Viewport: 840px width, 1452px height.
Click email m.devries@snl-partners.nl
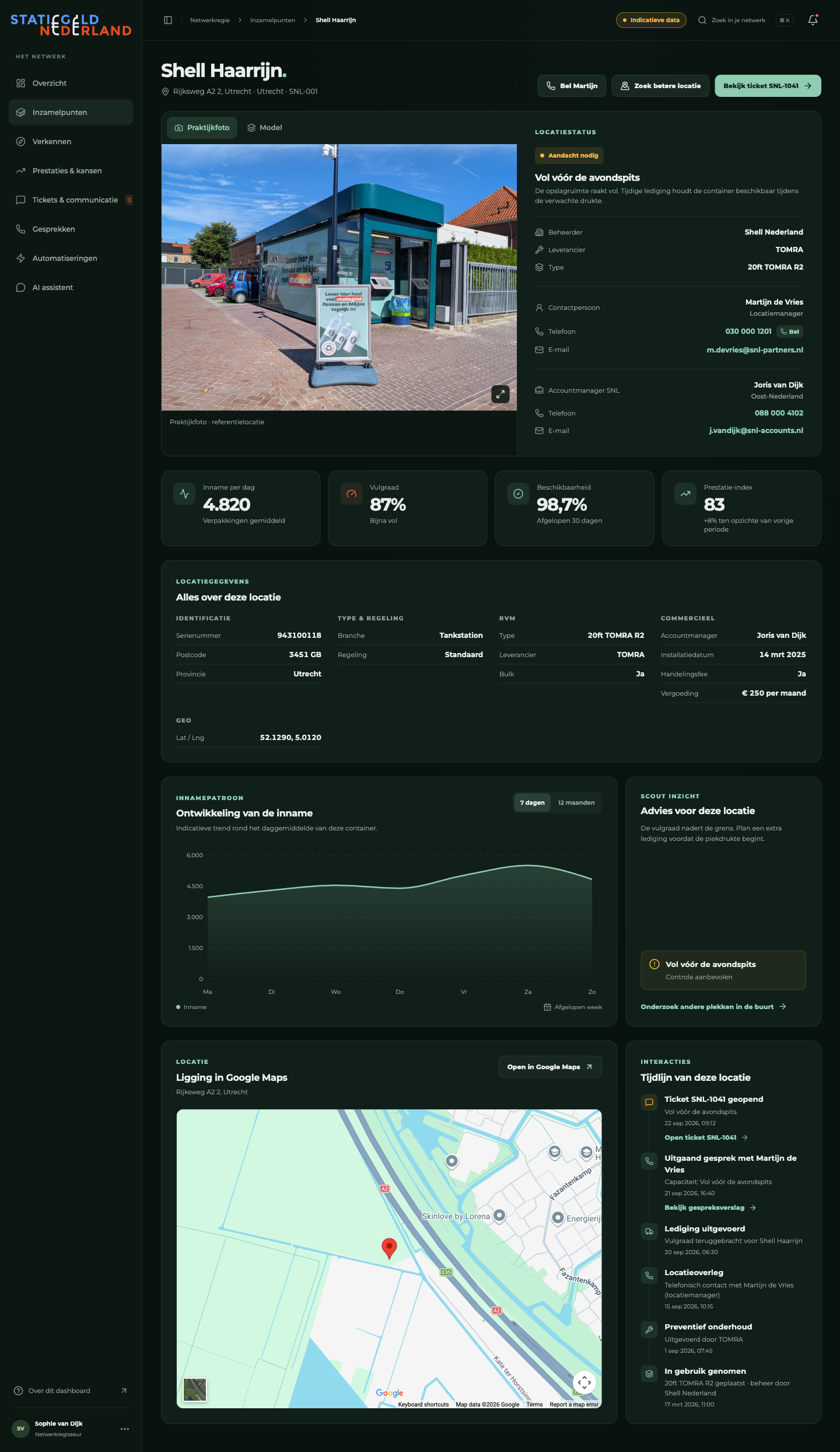(x=755, y=350)
